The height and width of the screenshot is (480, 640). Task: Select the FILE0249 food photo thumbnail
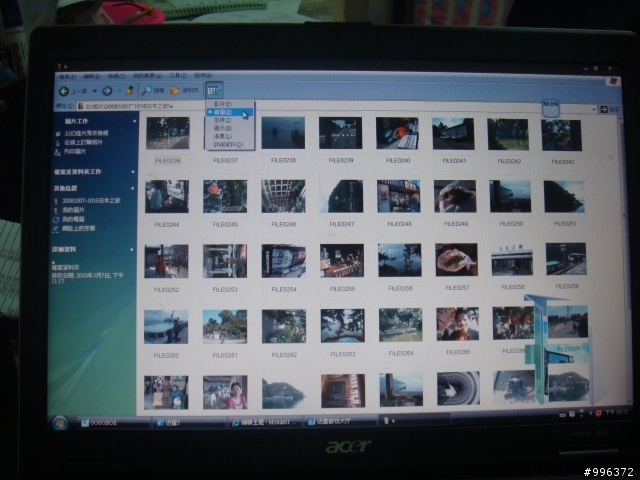(x=455, y=196)
